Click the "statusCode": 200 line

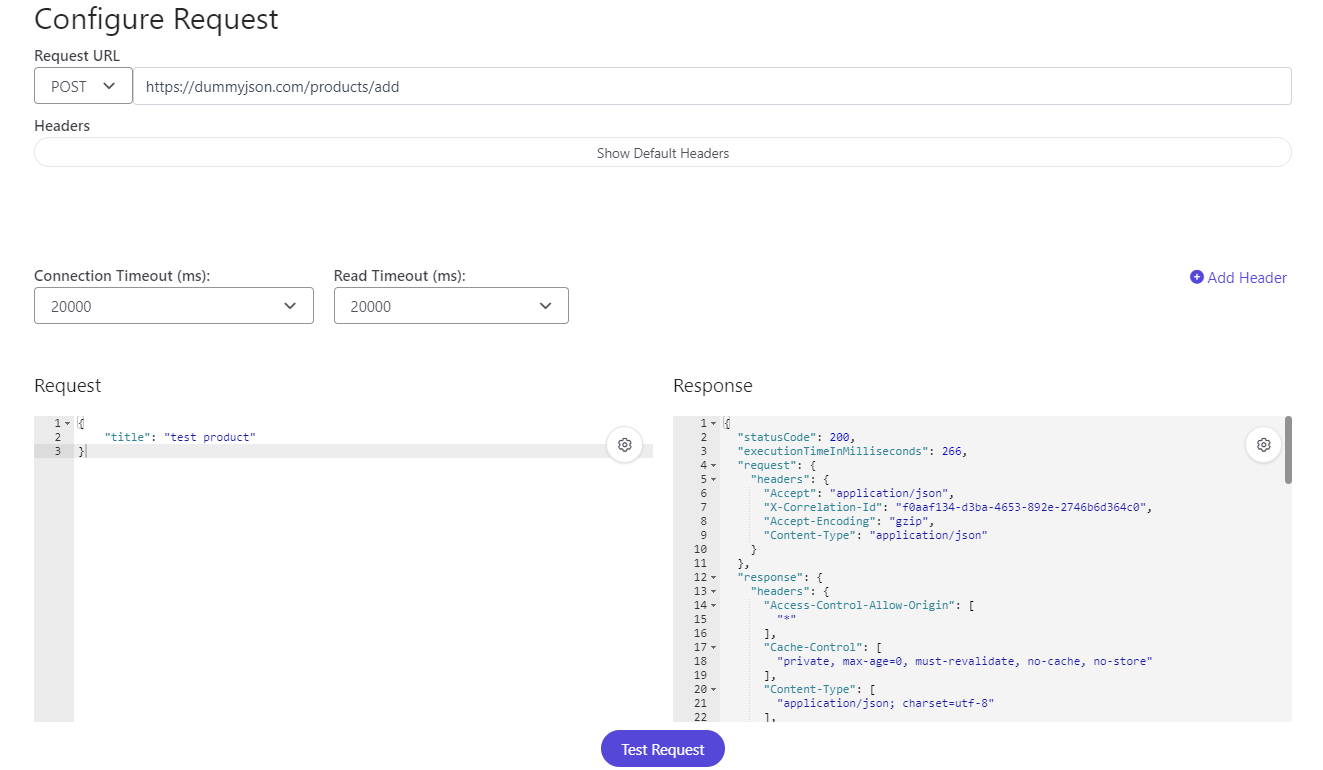click(797, 438)
